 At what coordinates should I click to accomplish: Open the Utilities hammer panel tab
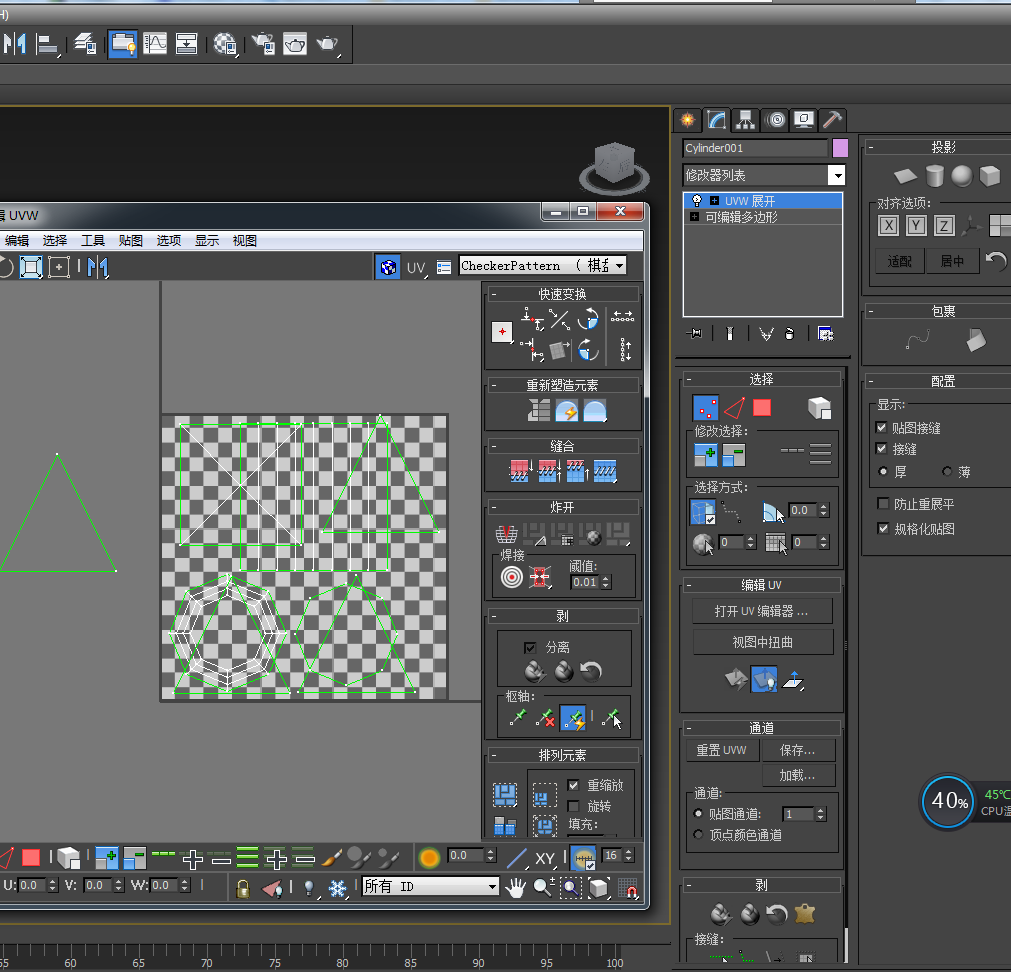coord(832,120)
